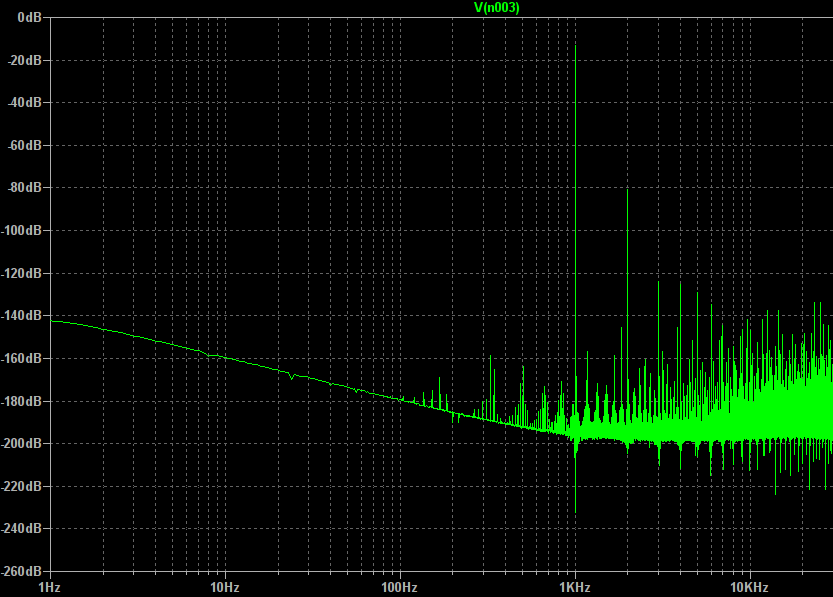Click the 10KHz frequency axis label
This screenshot has width=833, height=597.
[750, 587]
